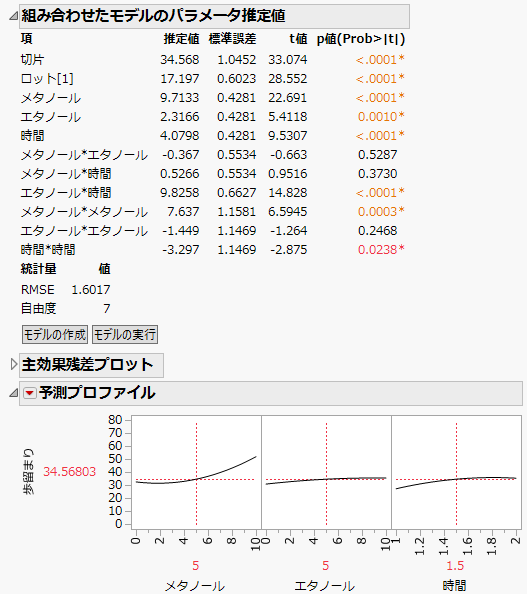Click the モデルの作成 button
The height and width of the screenshot is (594, 527).
55,335
